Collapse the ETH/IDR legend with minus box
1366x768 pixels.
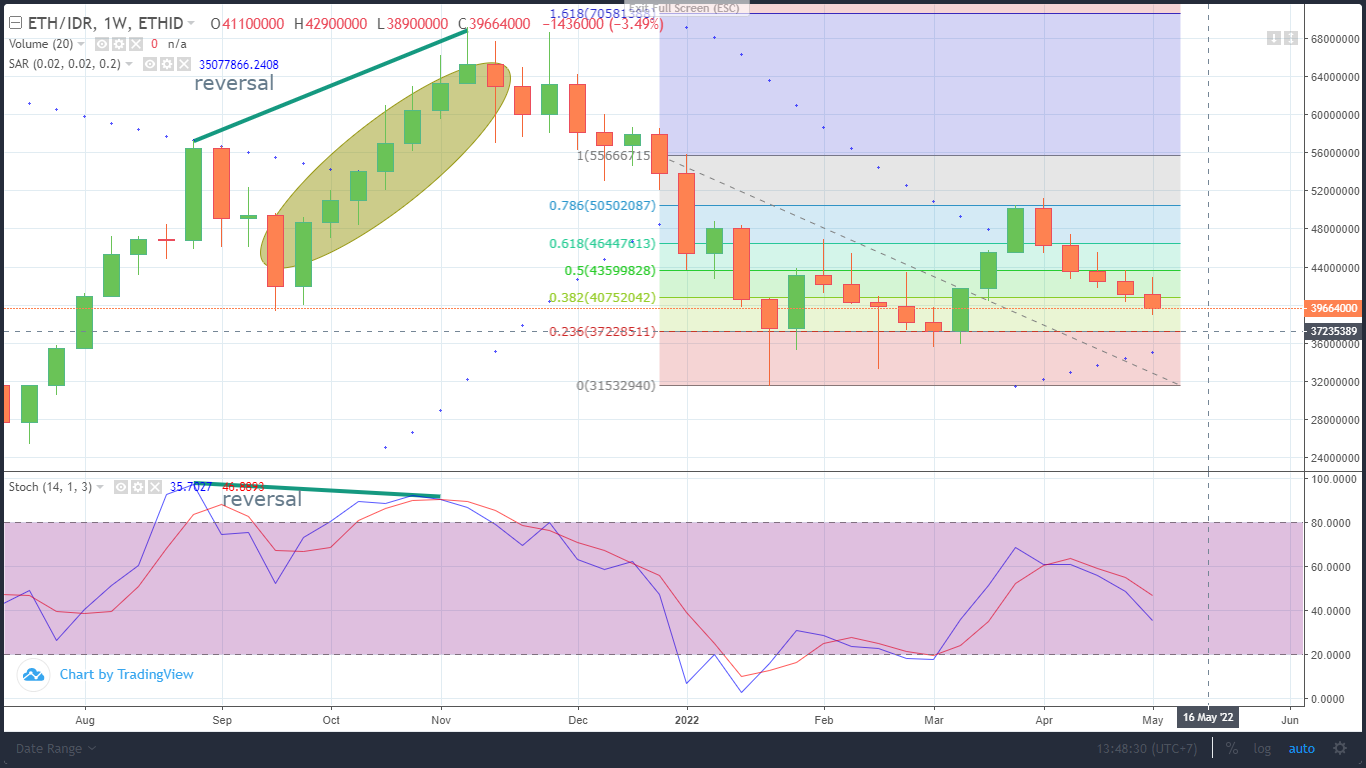[x=15, y=23]
